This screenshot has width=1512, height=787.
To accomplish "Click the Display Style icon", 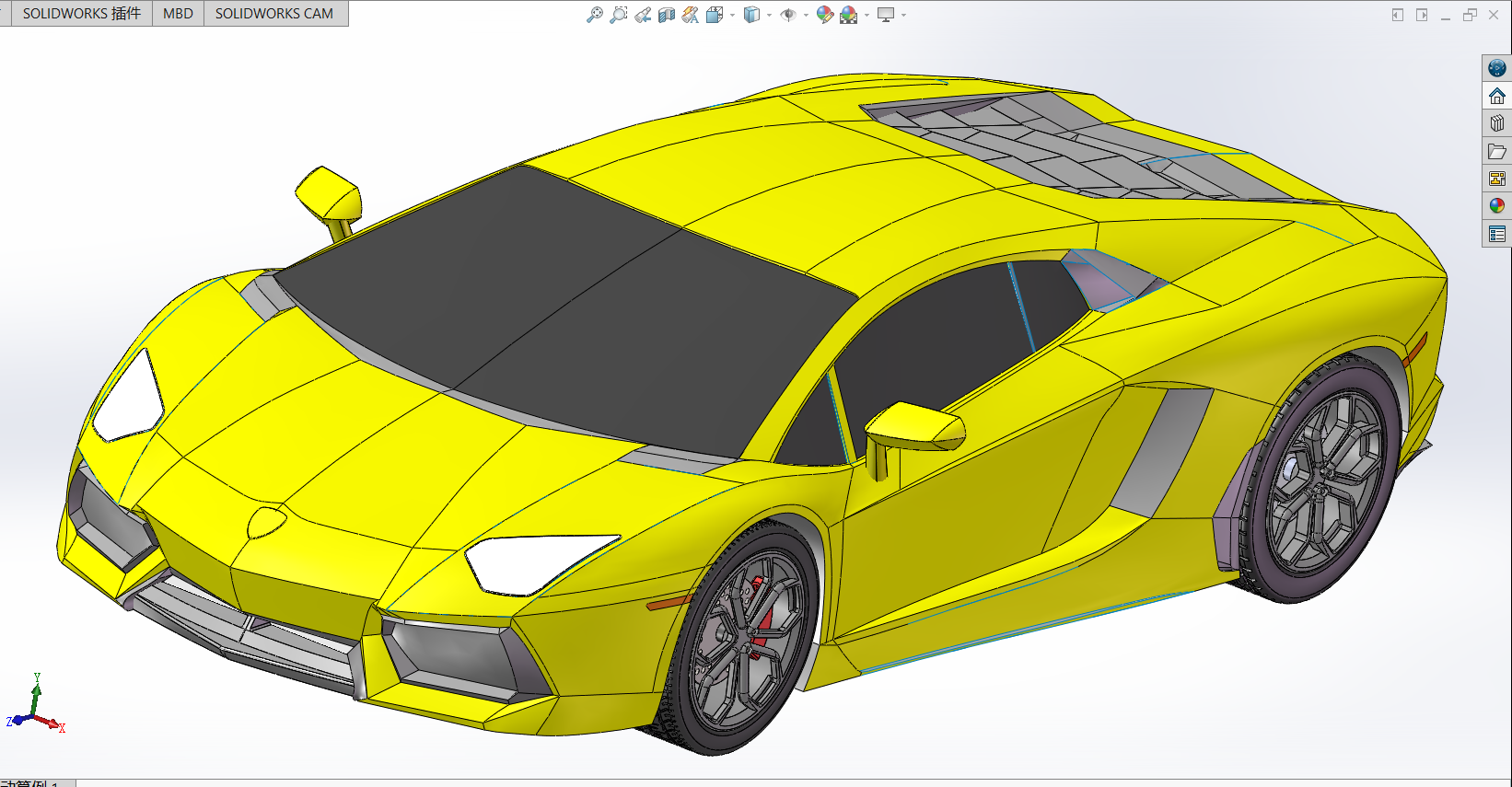I will 752,15.
